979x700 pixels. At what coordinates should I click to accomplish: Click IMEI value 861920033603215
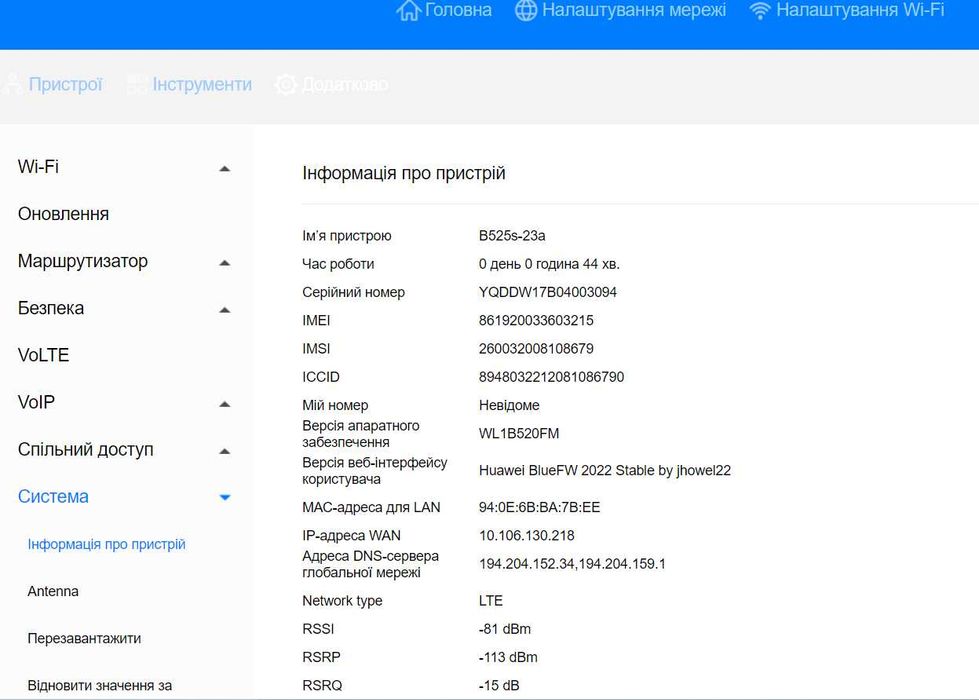tap(536, 320)
